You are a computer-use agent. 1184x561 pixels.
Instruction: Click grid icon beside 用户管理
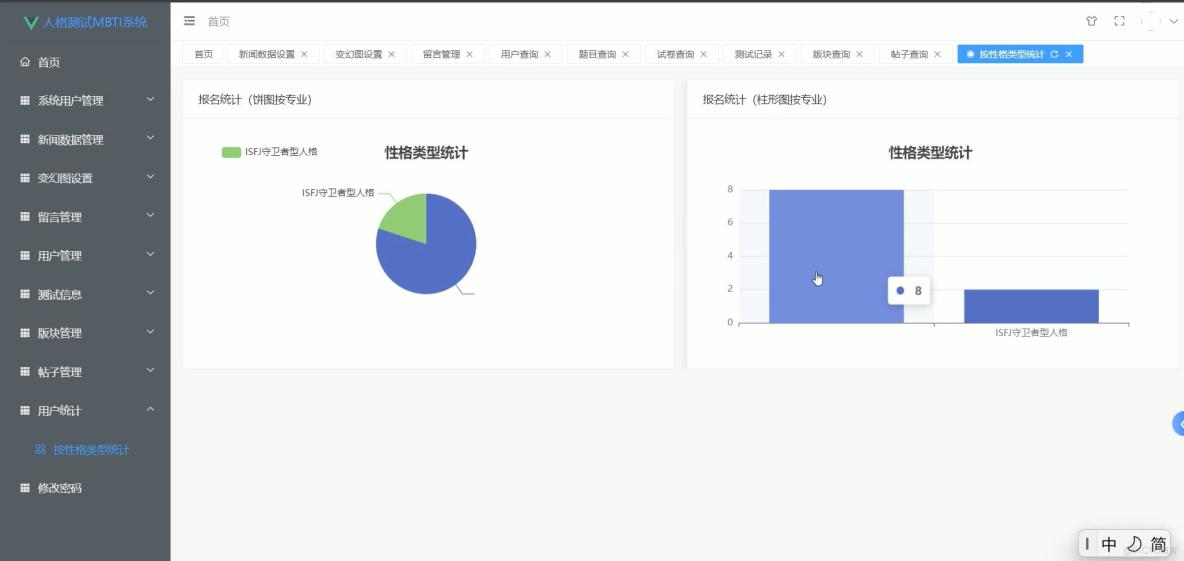(25, 256)
